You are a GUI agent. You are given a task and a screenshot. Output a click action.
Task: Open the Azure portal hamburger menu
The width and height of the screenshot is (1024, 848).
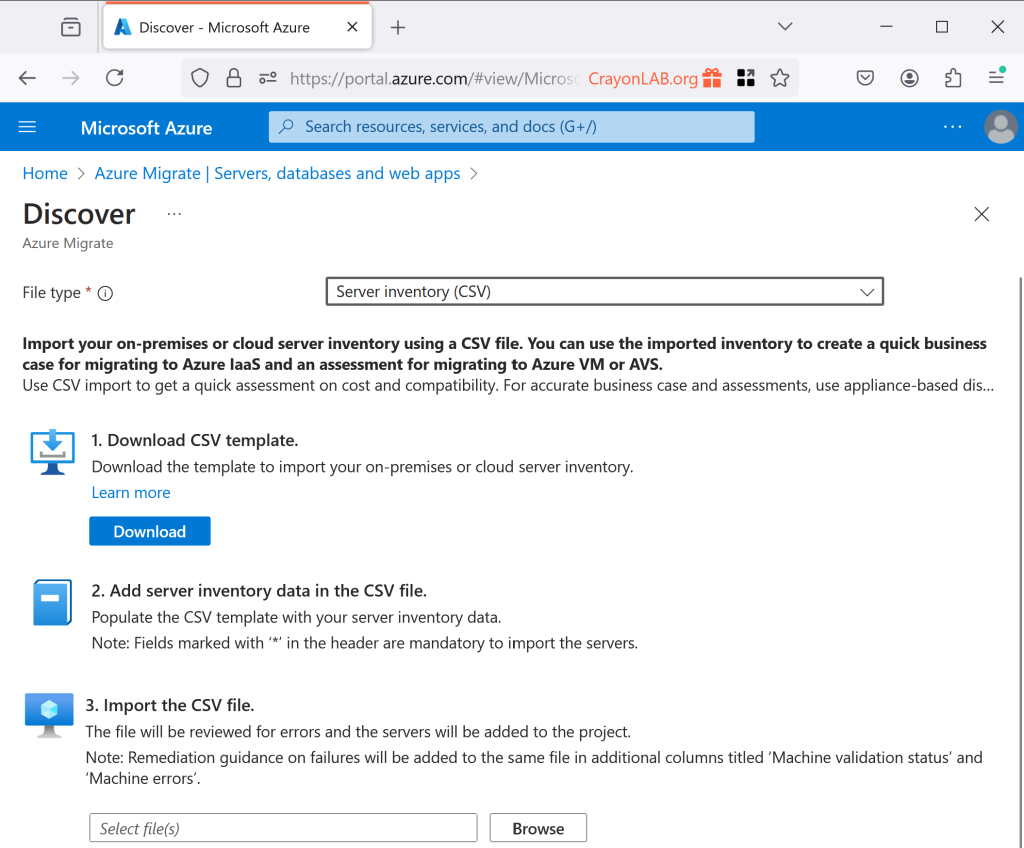[27, 127]
